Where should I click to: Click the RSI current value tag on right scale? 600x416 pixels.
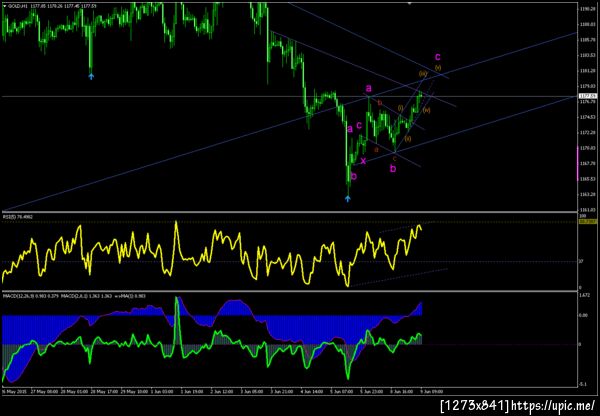point(589,221)
